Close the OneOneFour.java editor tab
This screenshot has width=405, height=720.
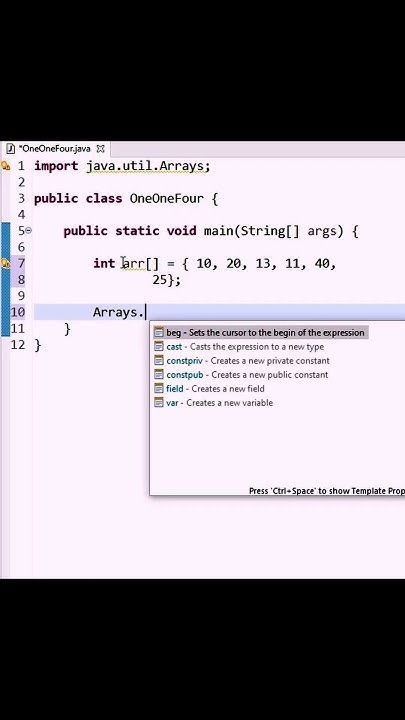pyautogui.click(x=101, y=149)
